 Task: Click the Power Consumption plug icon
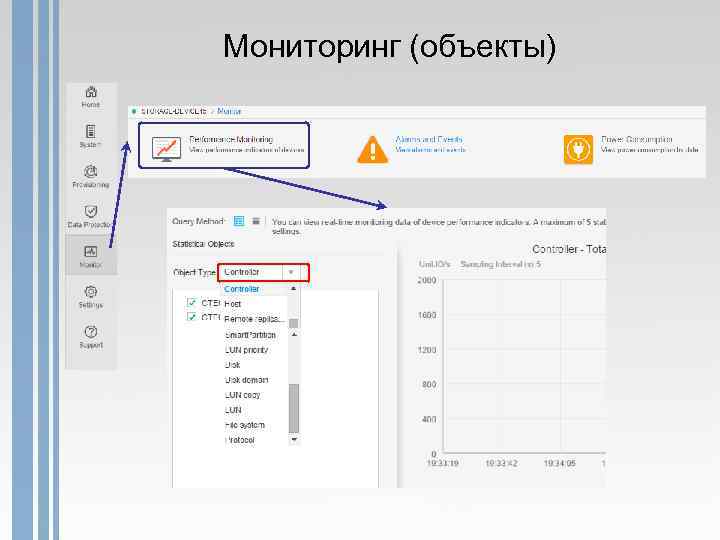point(578,149)
